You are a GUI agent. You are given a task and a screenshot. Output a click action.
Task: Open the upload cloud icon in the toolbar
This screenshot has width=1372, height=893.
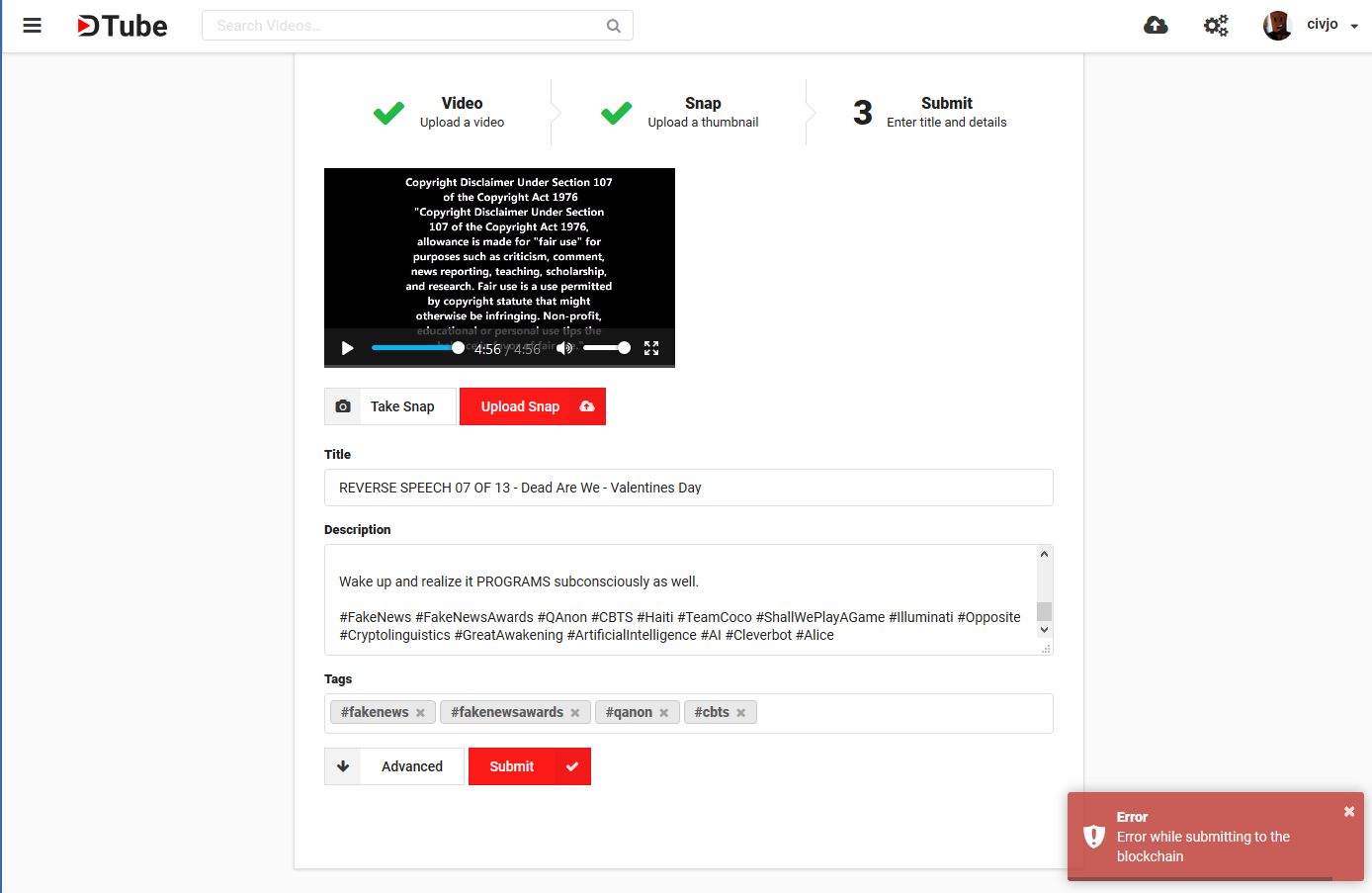[x=1156, y=25]
